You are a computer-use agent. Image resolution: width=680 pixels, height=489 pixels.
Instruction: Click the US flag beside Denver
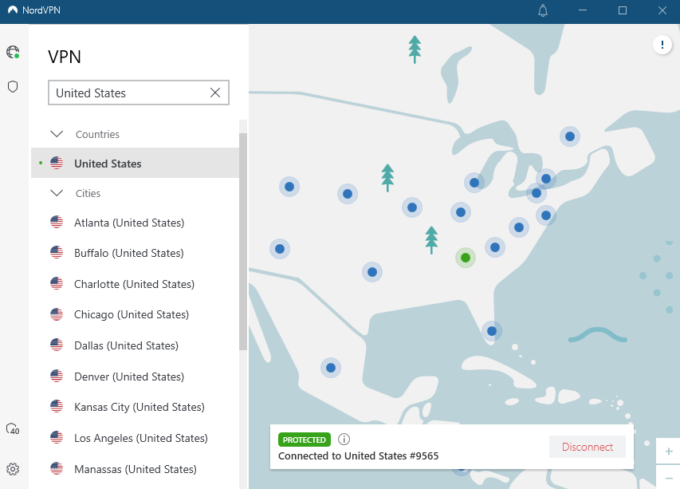click(56, 376)
